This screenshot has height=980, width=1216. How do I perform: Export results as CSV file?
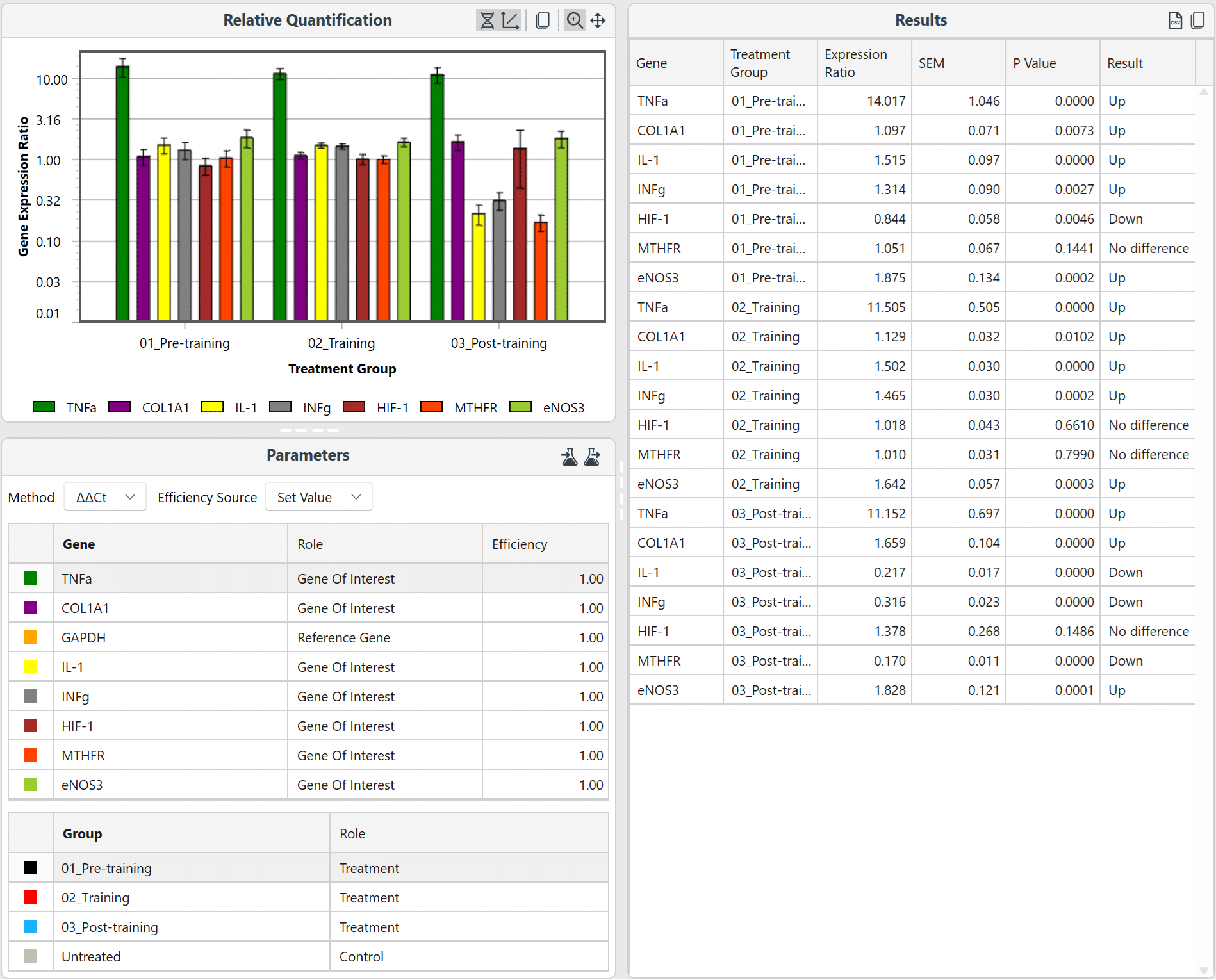1175,20
